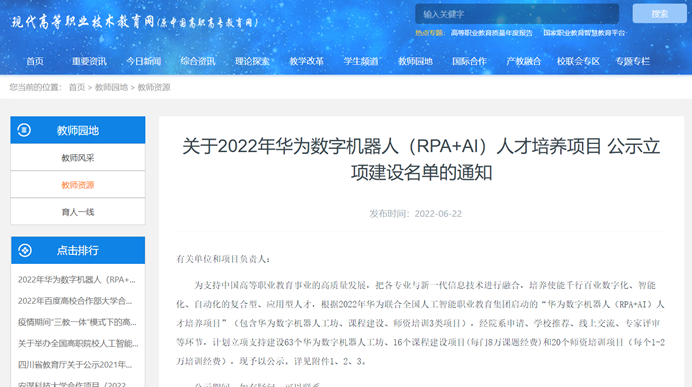Focus the 输入关键字 search field
The width and height of the screenshot is (692, 387).
(x=517, y=14)
